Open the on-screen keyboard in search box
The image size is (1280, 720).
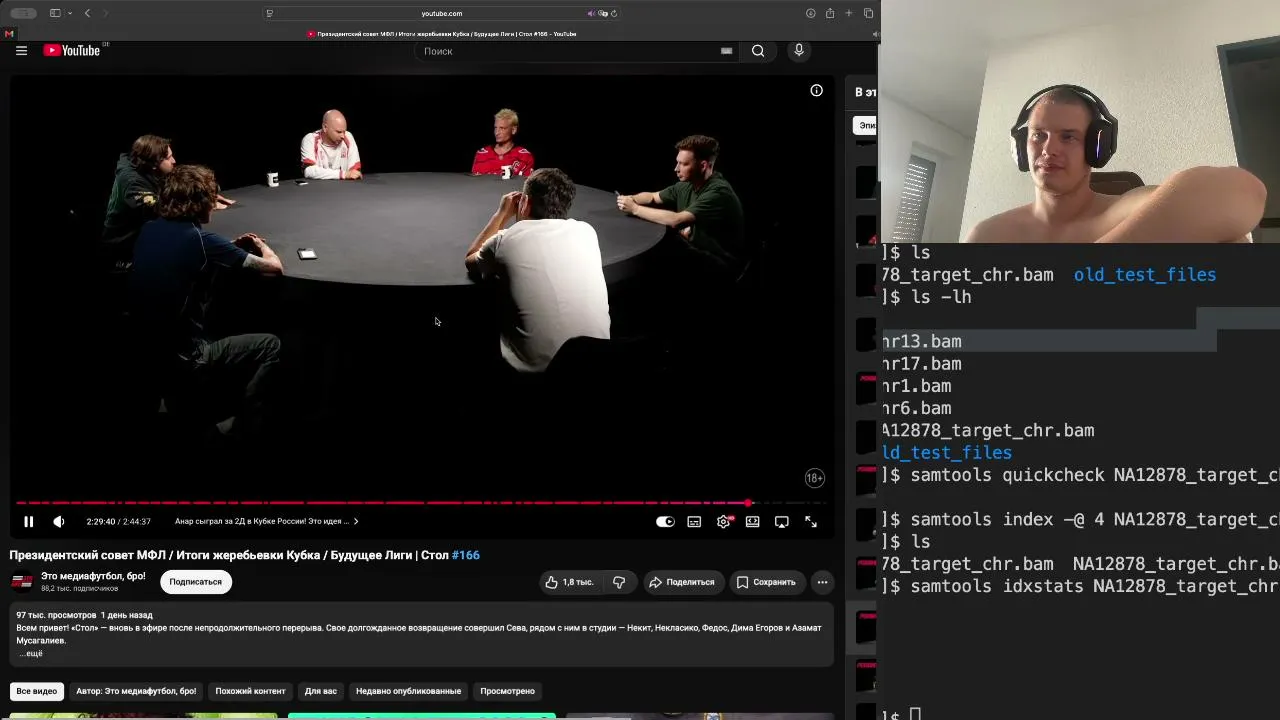726,51
